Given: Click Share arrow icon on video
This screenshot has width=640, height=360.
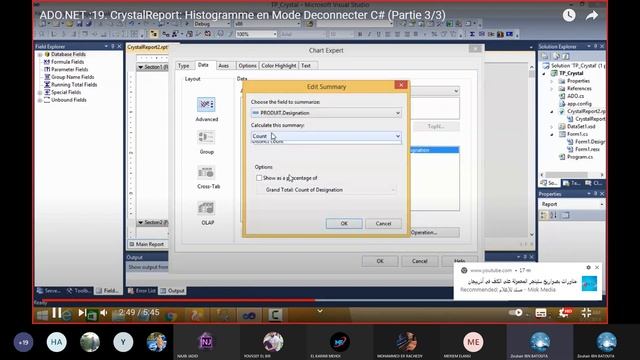Looking at the screenshot, I should tap(592, 16).
